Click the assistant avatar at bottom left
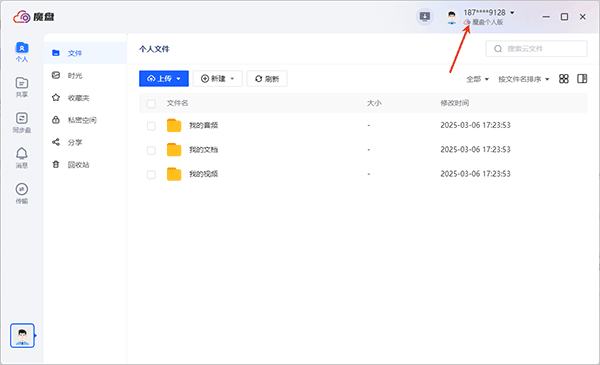Screen dimensions: 600x365 [23, 336]
